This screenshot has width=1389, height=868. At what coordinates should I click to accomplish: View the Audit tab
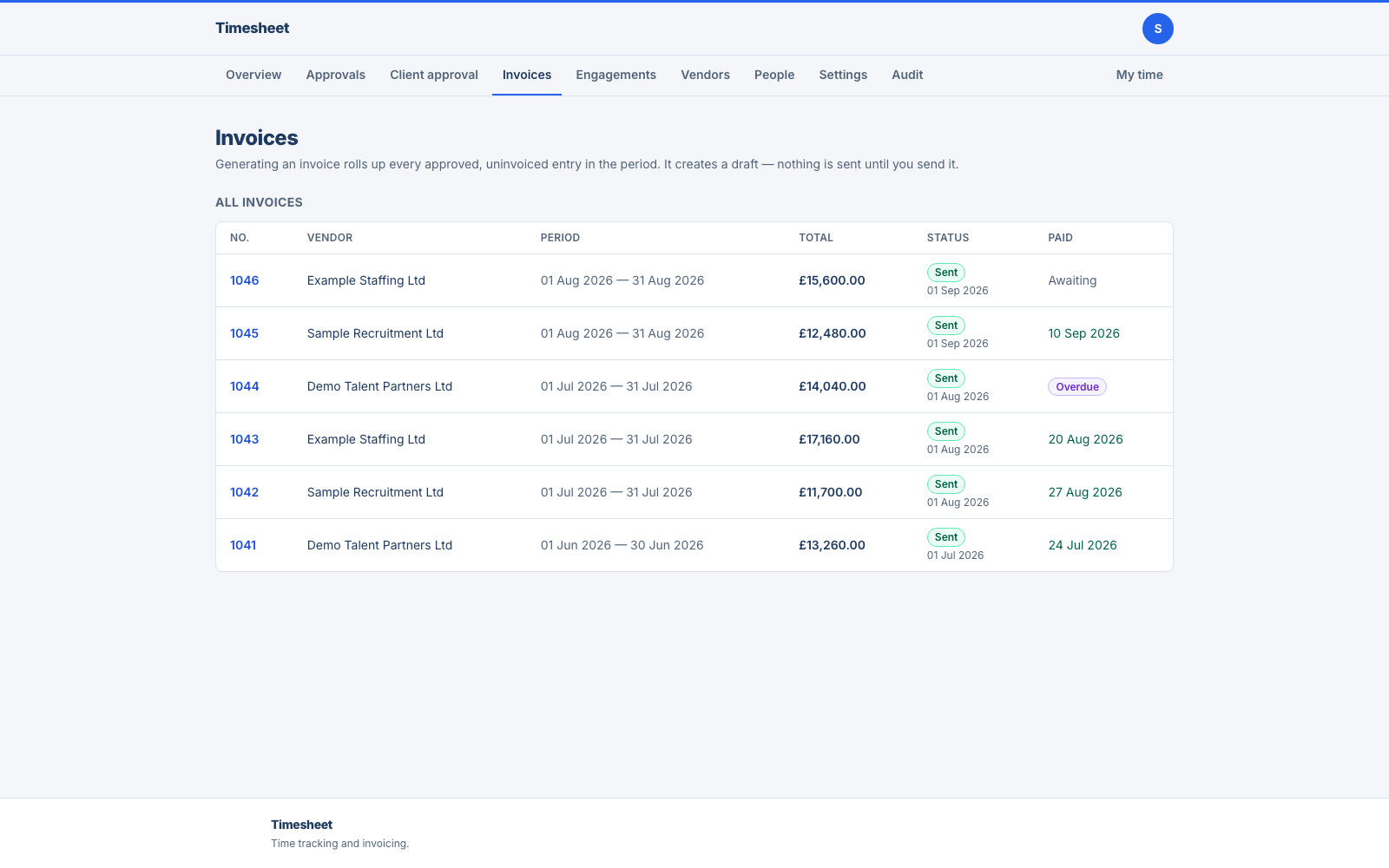tap(907, 75)
